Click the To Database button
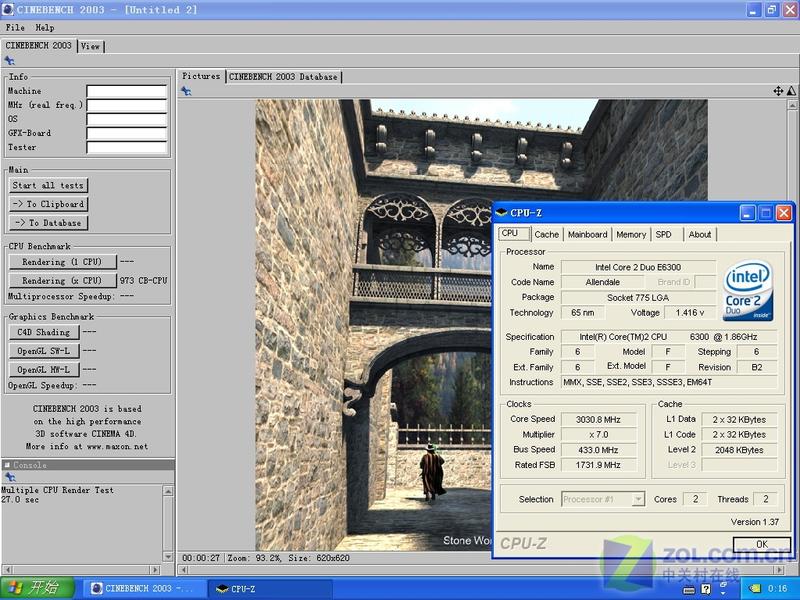This screenshot has width=800, height=600. click(x=48, y=223)
